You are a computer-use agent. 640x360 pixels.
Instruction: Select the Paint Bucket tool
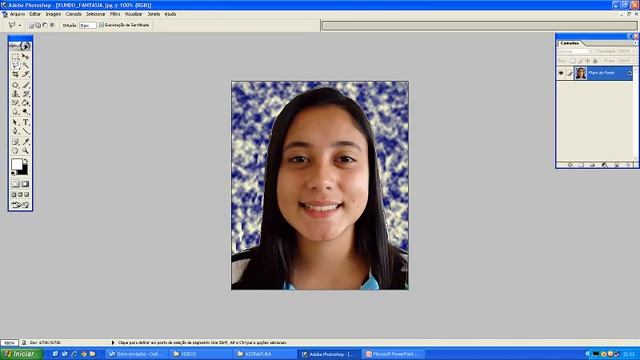click(x=25, y=103)
